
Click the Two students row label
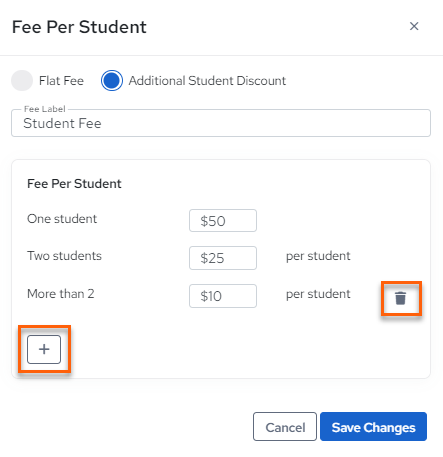tap(64, 256)
